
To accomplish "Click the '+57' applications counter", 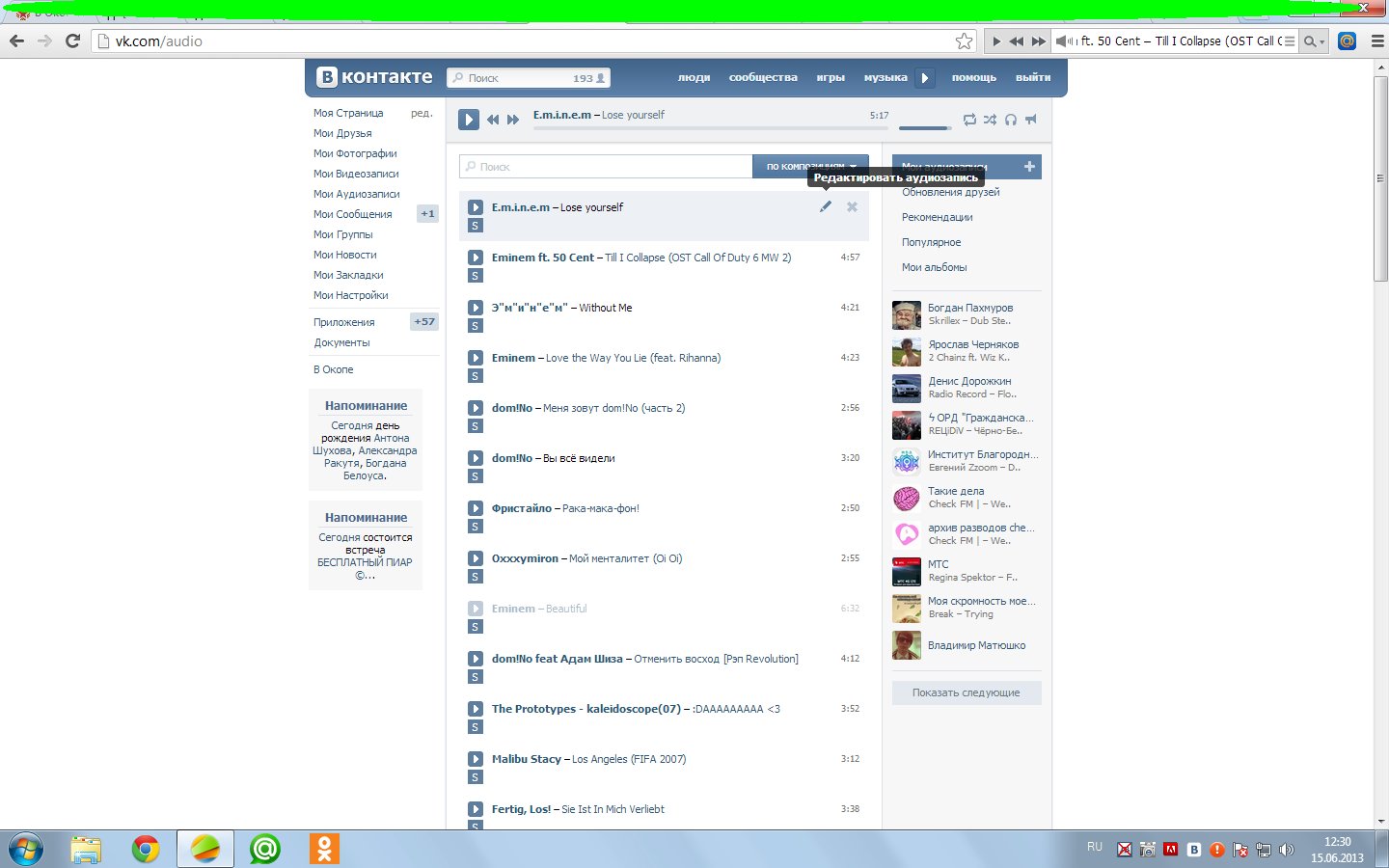I will click(424, 322).
